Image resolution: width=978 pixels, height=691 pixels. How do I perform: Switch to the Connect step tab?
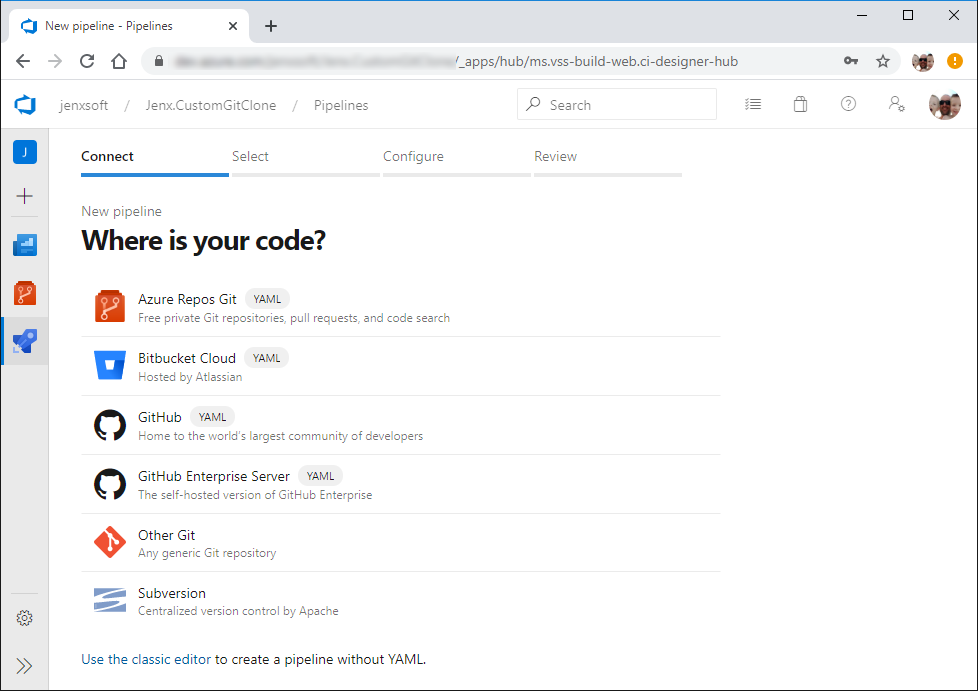(155, 161)
